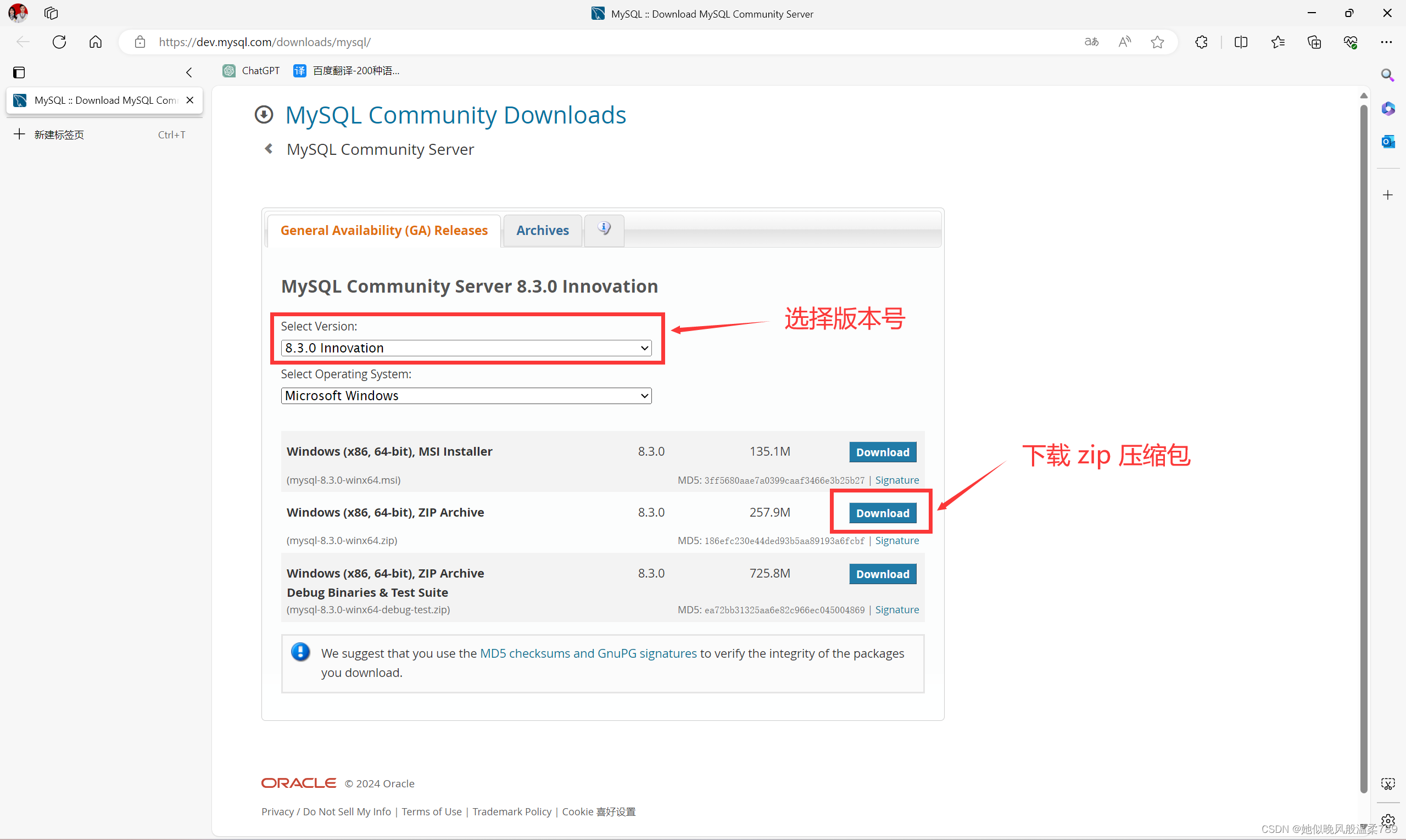
Task: Click Download button for MSI Installer
Action: click(882, 452)
